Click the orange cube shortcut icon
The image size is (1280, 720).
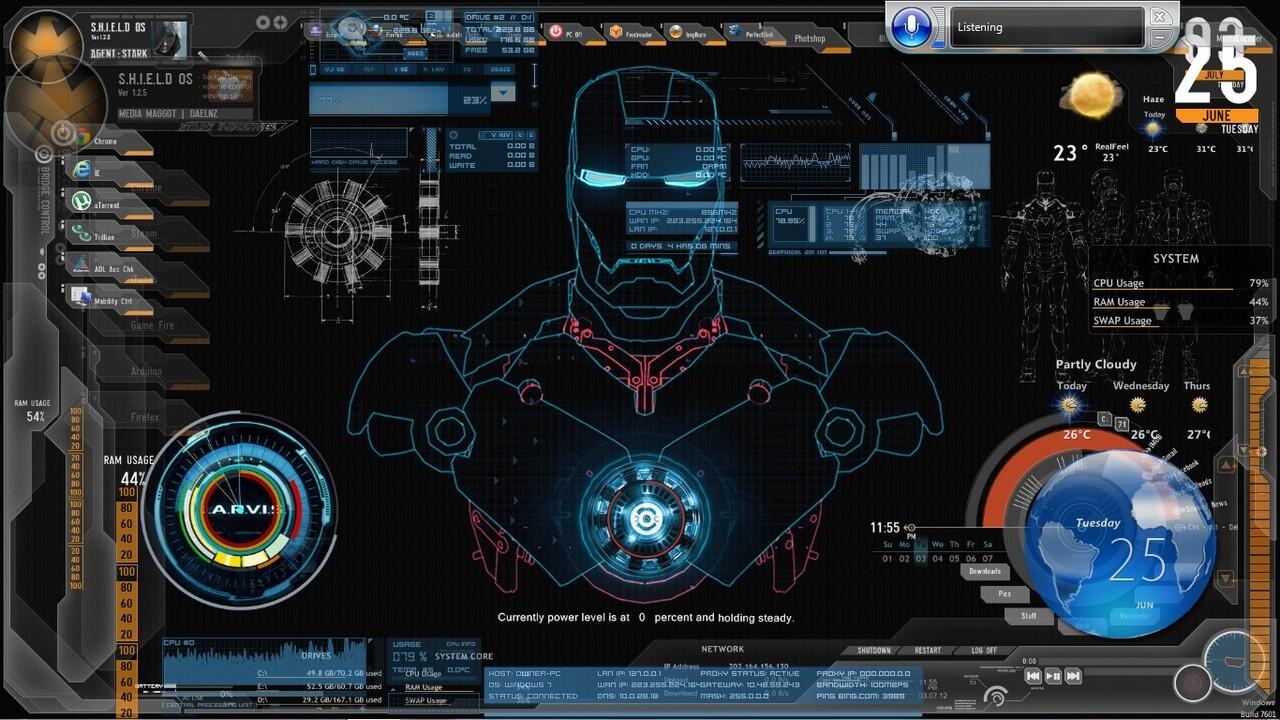[616, 33]
